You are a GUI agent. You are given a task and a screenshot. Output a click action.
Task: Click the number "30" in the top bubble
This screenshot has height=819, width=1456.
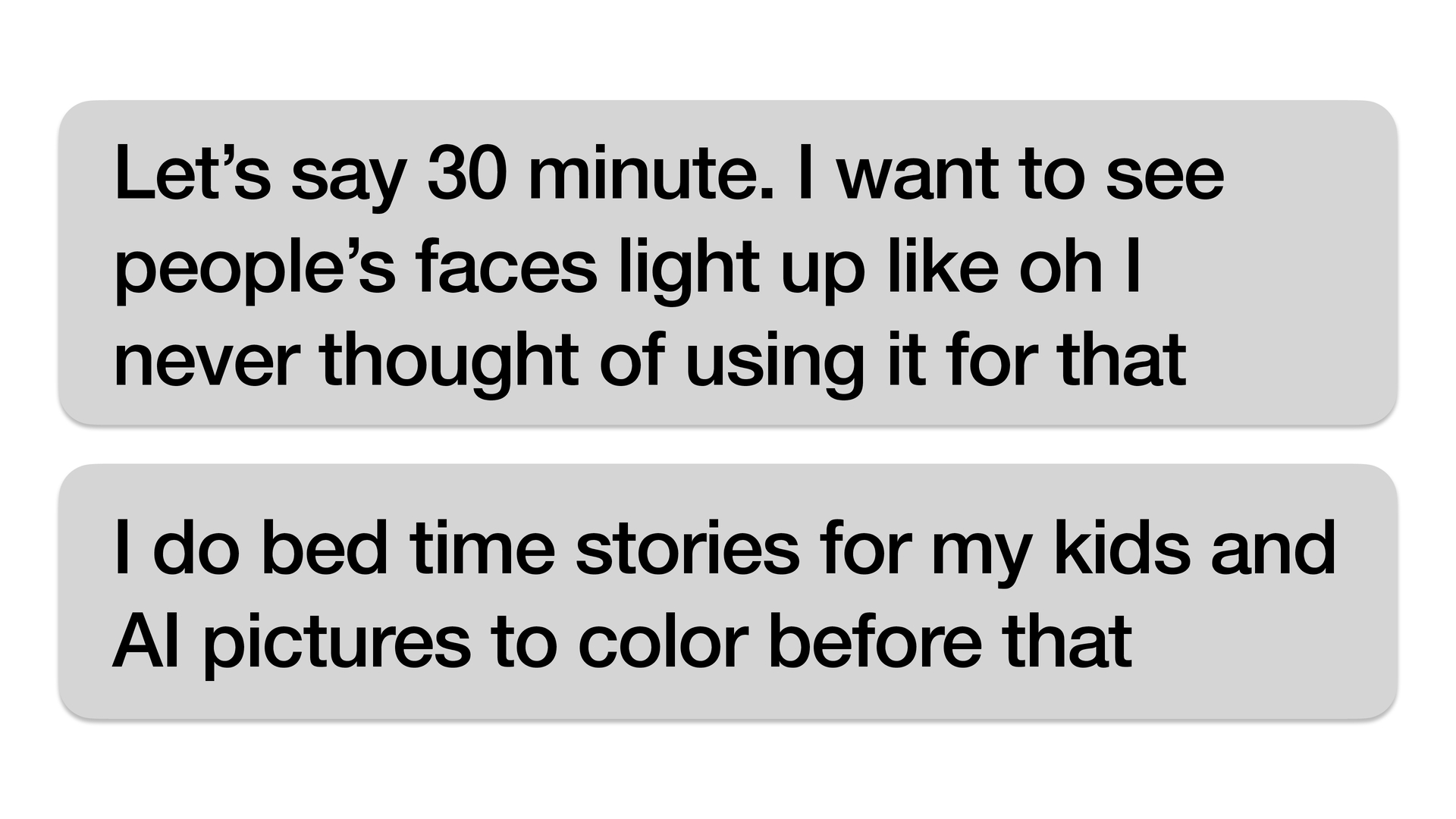point(466,173)
